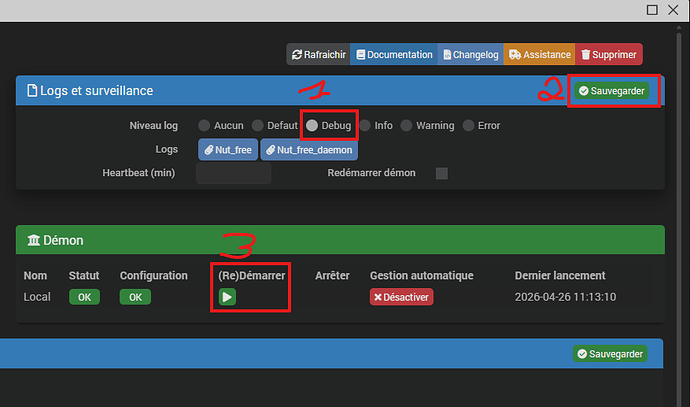
Task: Click the Dernier lancement timestamp 2026-04-26 11:13:10
Action: 565,297
